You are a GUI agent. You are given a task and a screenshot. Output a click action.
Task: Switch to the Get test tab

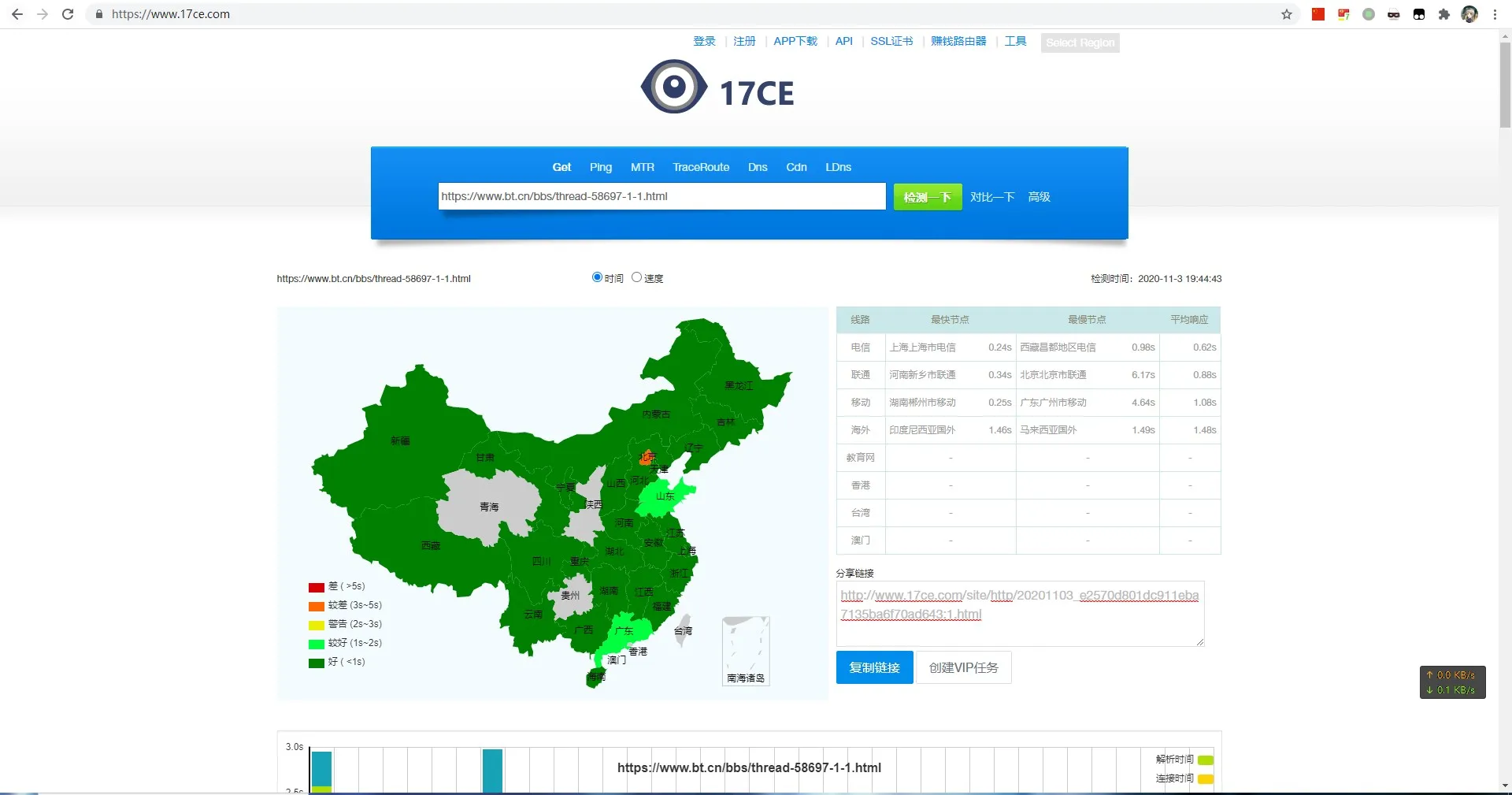561,167
